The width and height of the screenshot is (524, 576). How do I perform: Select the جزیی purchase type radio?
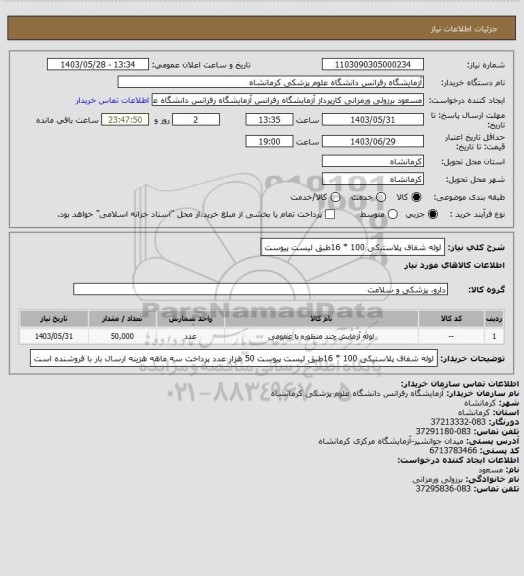(433, 214)
